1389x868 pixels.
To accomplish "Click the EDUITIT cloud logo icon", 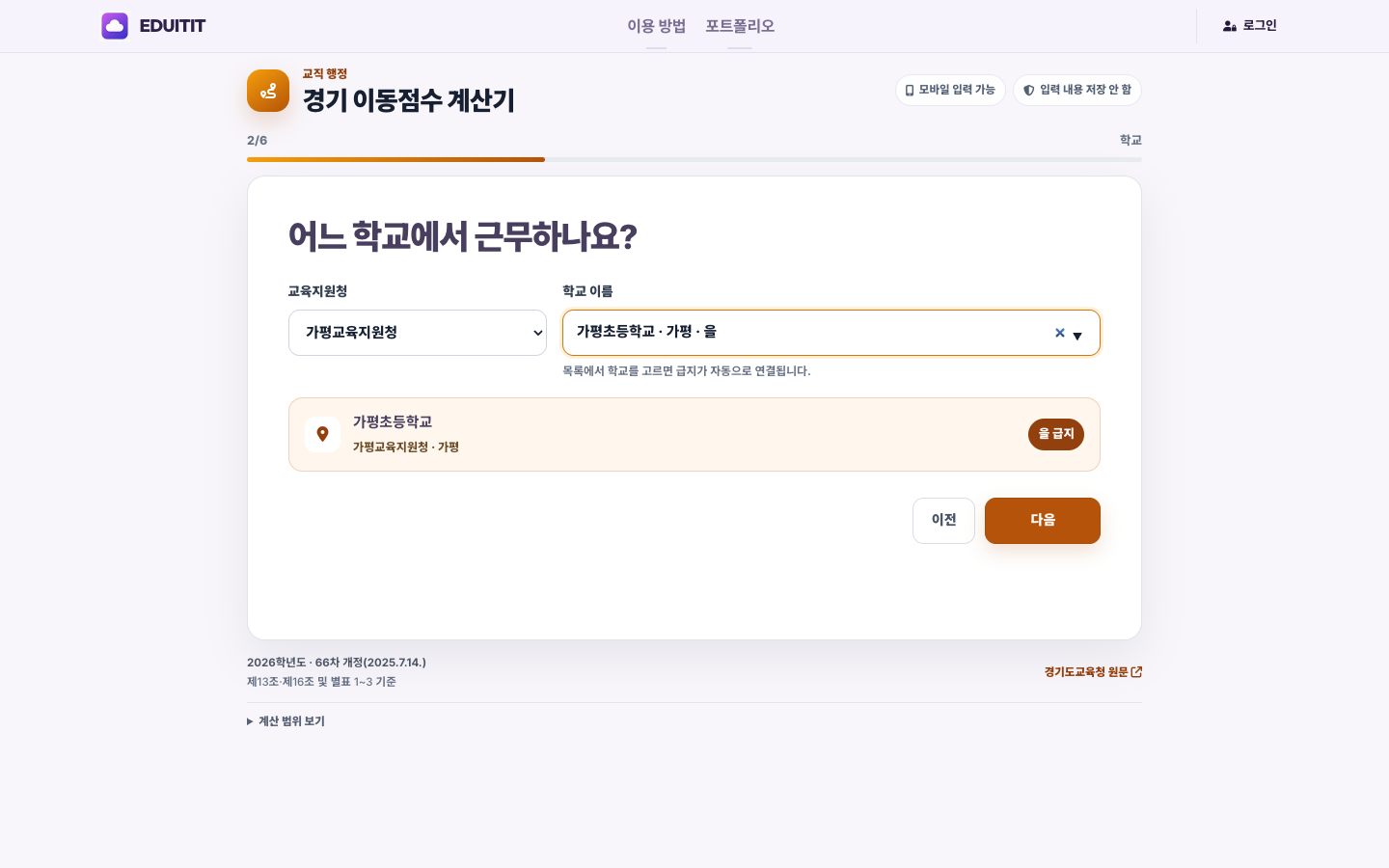I will pos(115,26).
